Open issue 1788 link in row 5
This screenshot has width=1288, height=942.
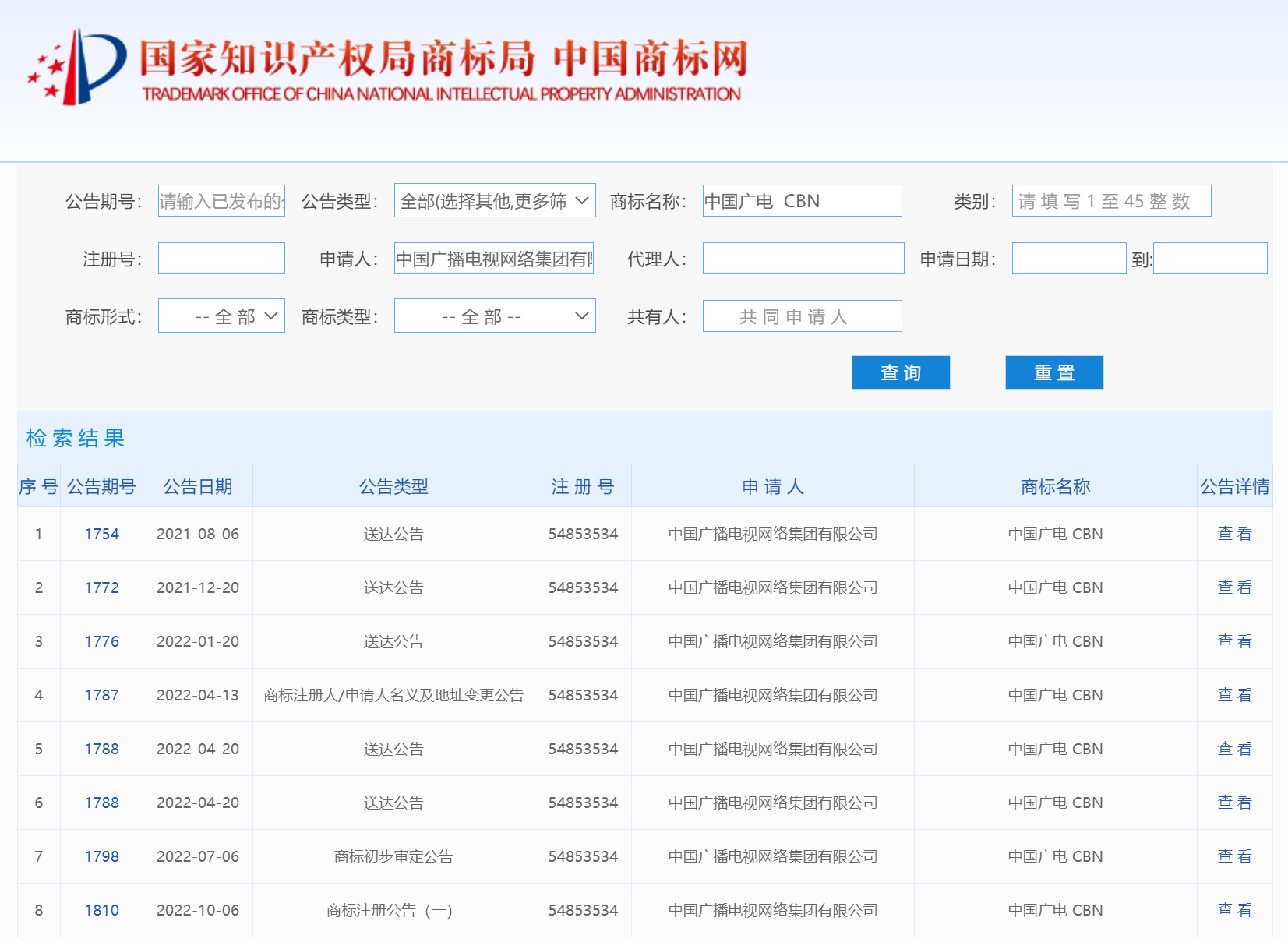pyautogui.click(x=101, y=749)
